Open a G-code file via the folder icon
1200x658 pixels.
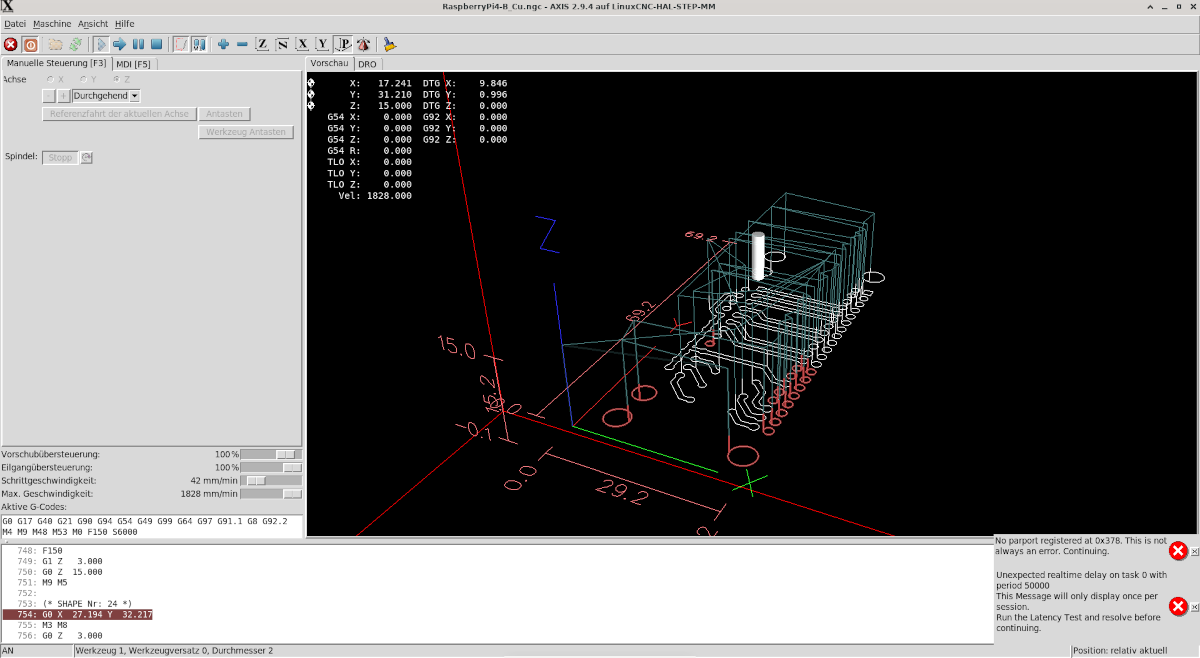(56, 44)
